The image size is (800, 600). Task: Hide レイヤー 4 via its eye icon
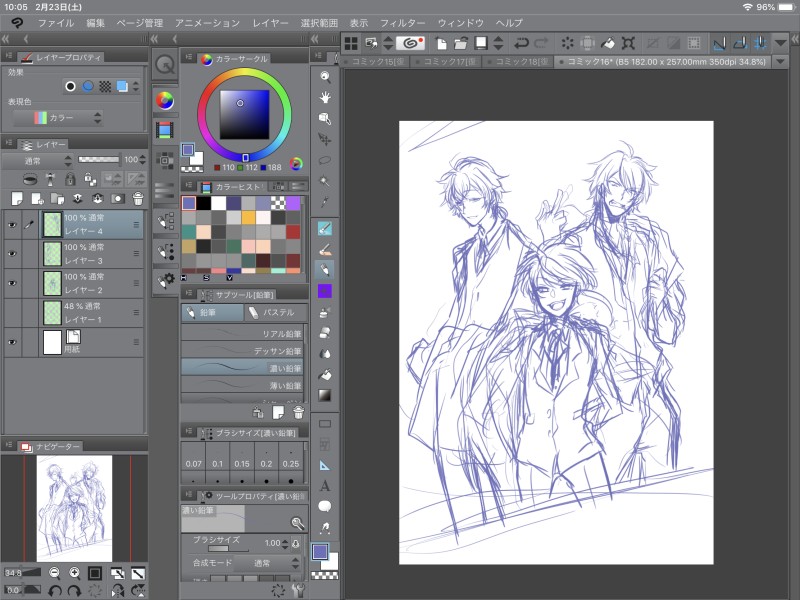pos(12,226)
